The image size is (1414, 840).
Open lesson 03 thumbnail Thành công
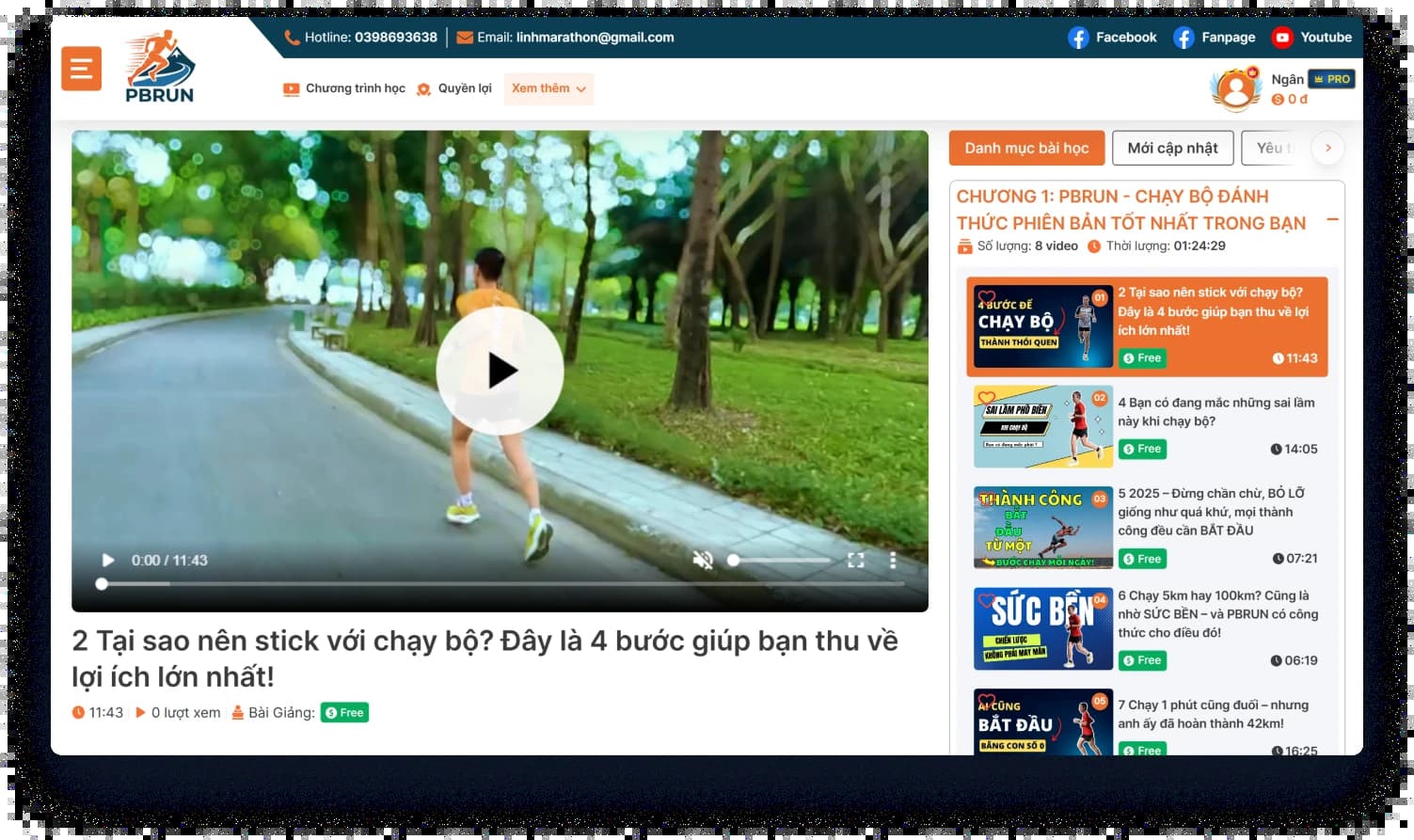[x=1043, y=527]
